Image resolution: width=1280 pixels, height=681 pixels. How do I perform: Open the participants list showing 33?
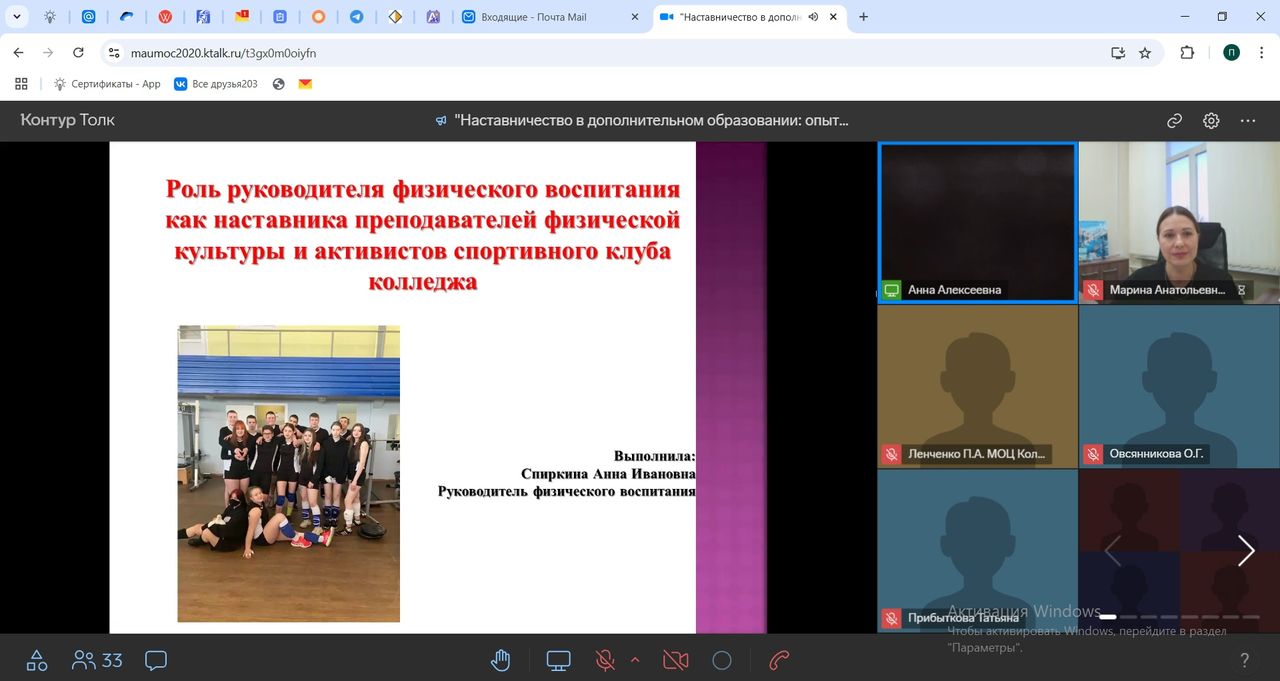97,660
